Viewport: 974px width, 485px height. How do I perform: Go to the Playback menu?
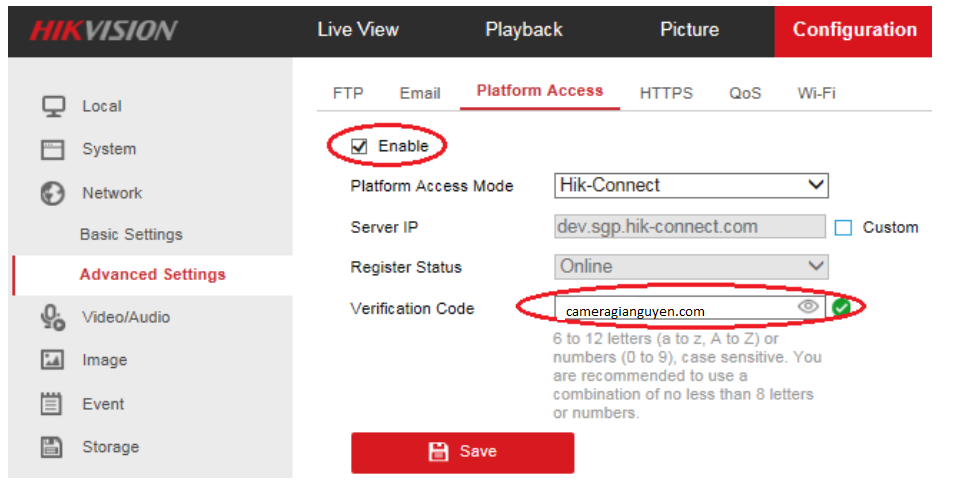524,30
